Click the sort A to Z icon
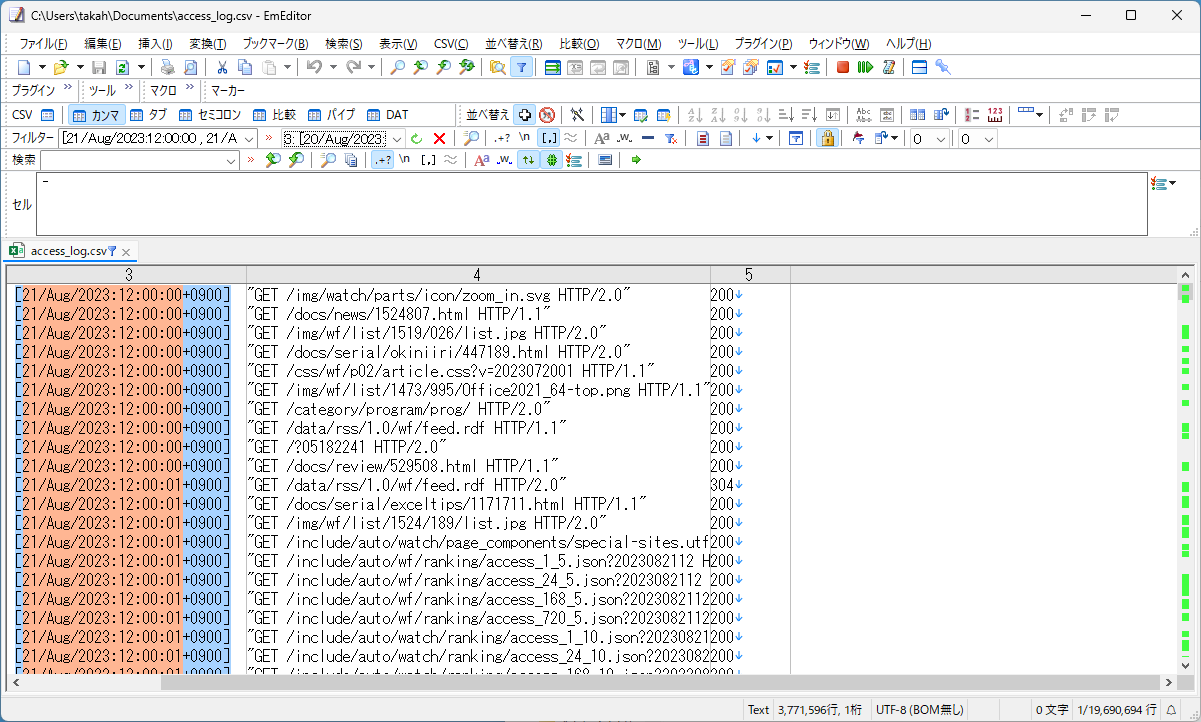The height and width of the screenshot is (722, 1201). pyautogui.click(x=695, y=115)
